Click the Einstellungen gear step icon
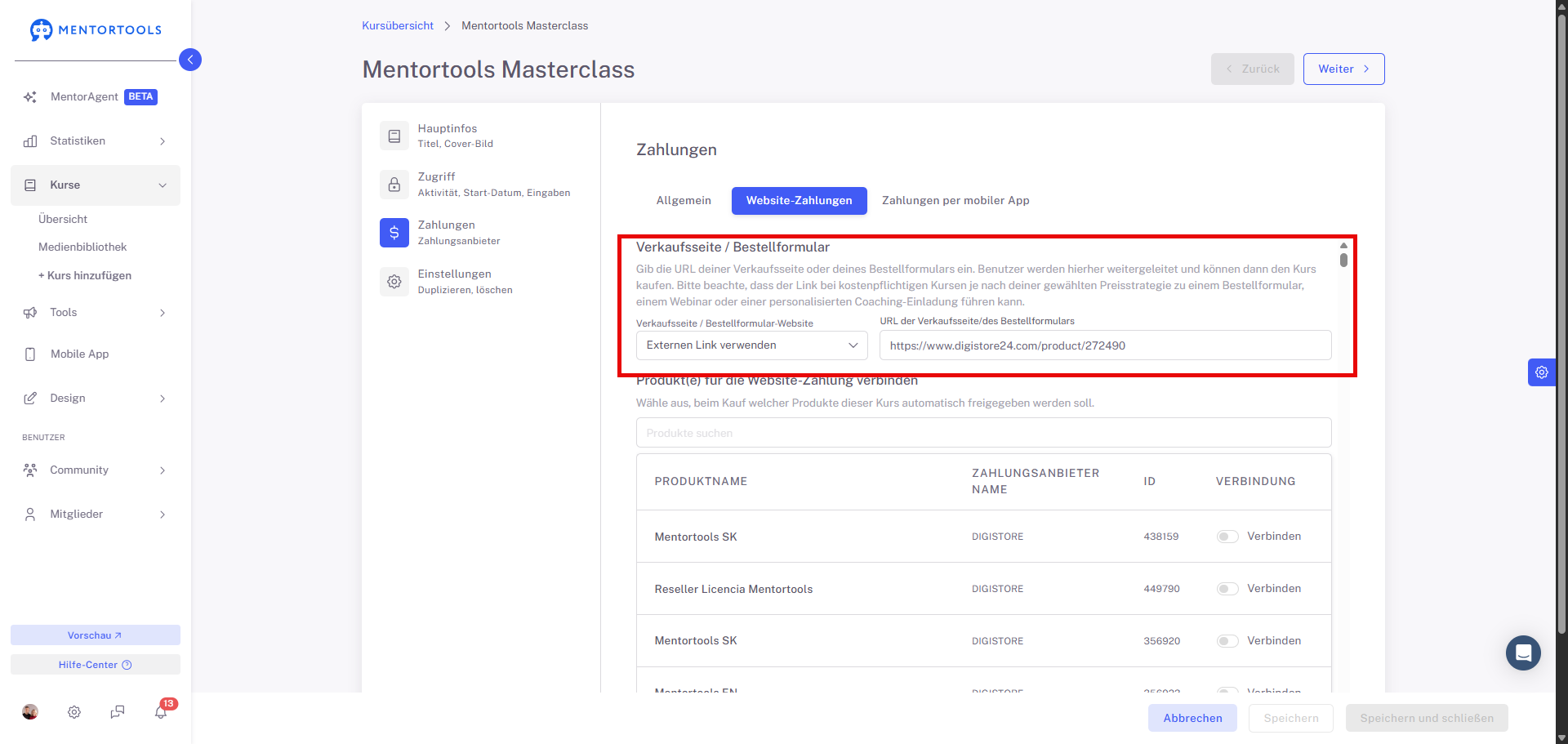 point(394,282)
